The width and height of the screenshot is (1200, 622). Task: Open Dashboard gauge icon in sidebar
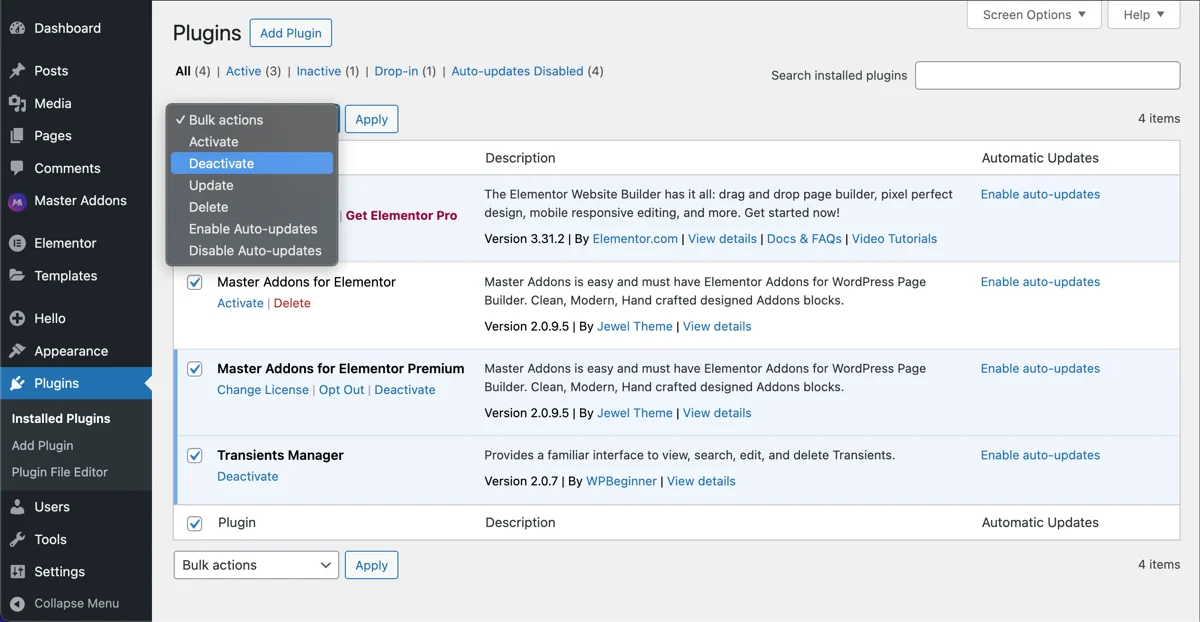(17, 28)
